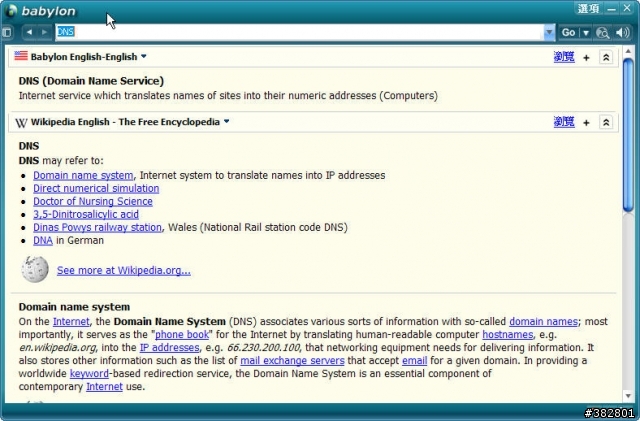Open Internet link before 'use.'
The image size is (640, 421).
tap(104, 387)
